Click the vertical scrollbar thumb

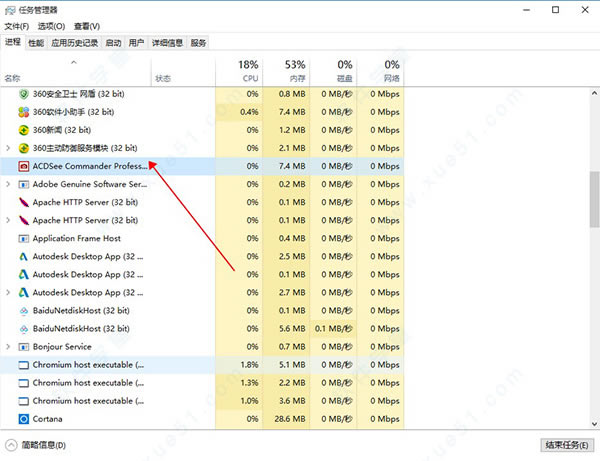594,199
